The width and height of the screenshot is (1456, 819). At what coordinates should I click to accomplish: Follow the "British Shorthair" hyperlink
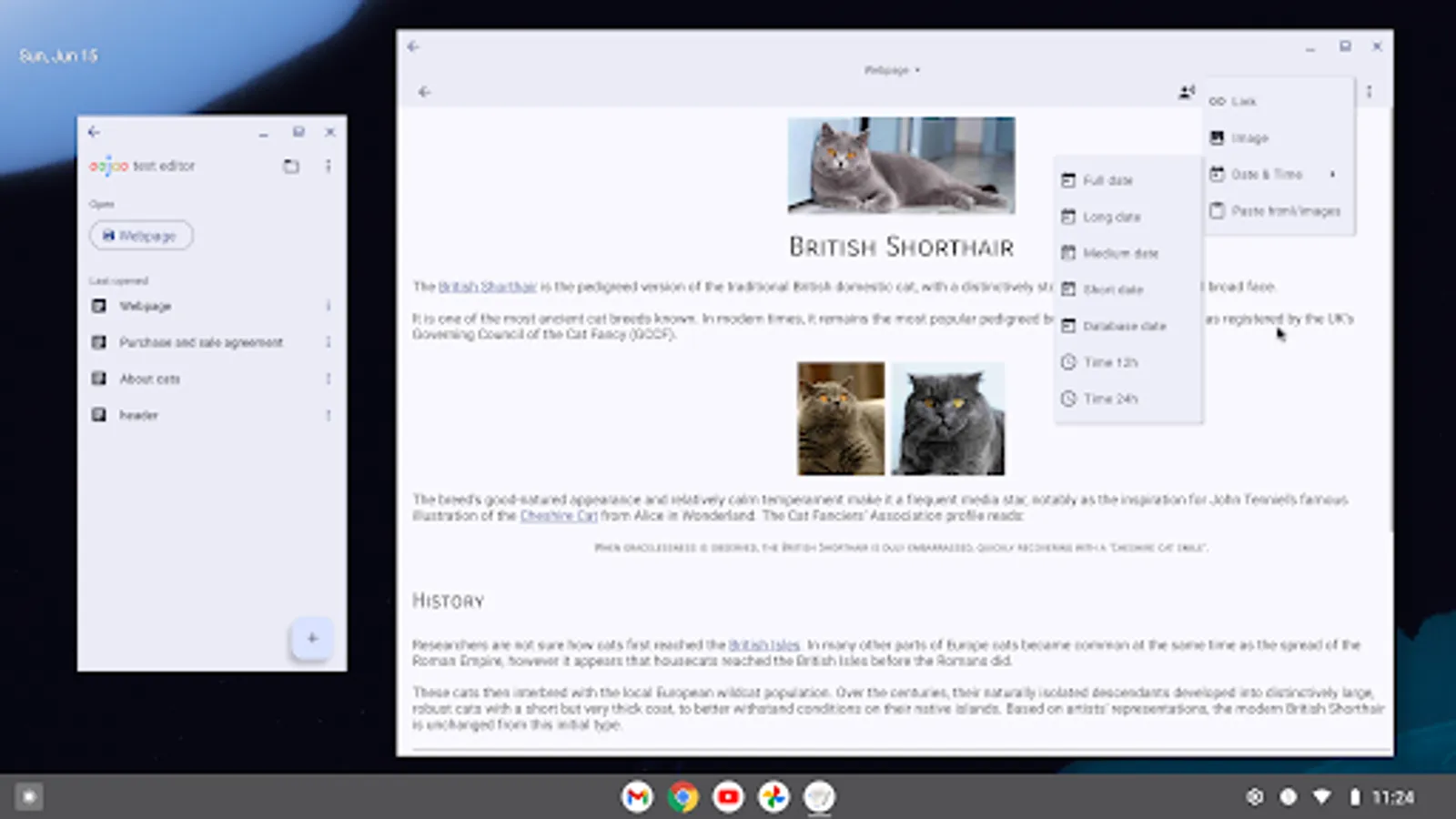click(x=488, y=286)
